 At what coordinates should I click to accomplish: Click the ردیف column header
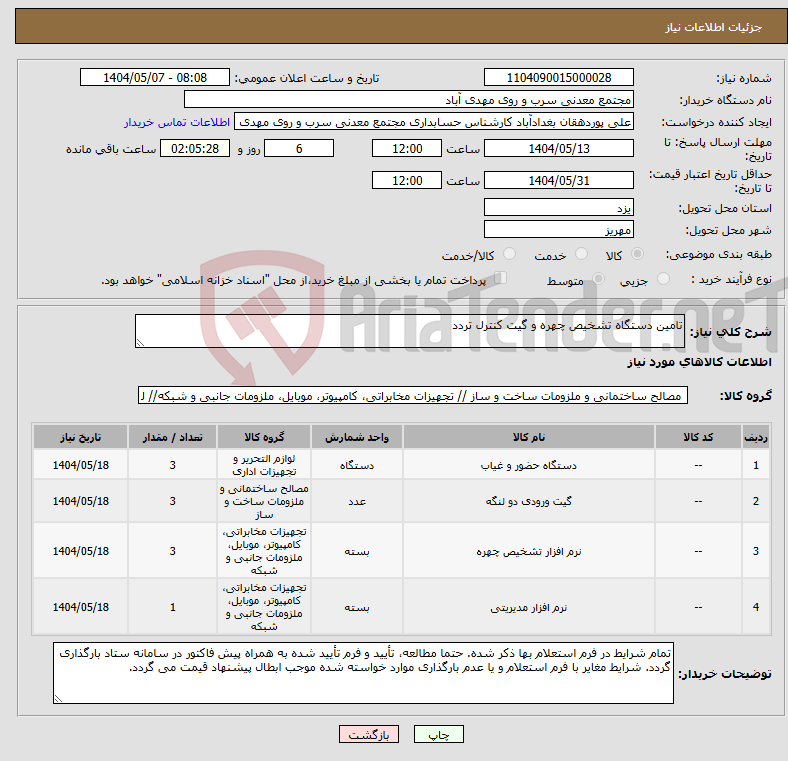coord(755,437)
